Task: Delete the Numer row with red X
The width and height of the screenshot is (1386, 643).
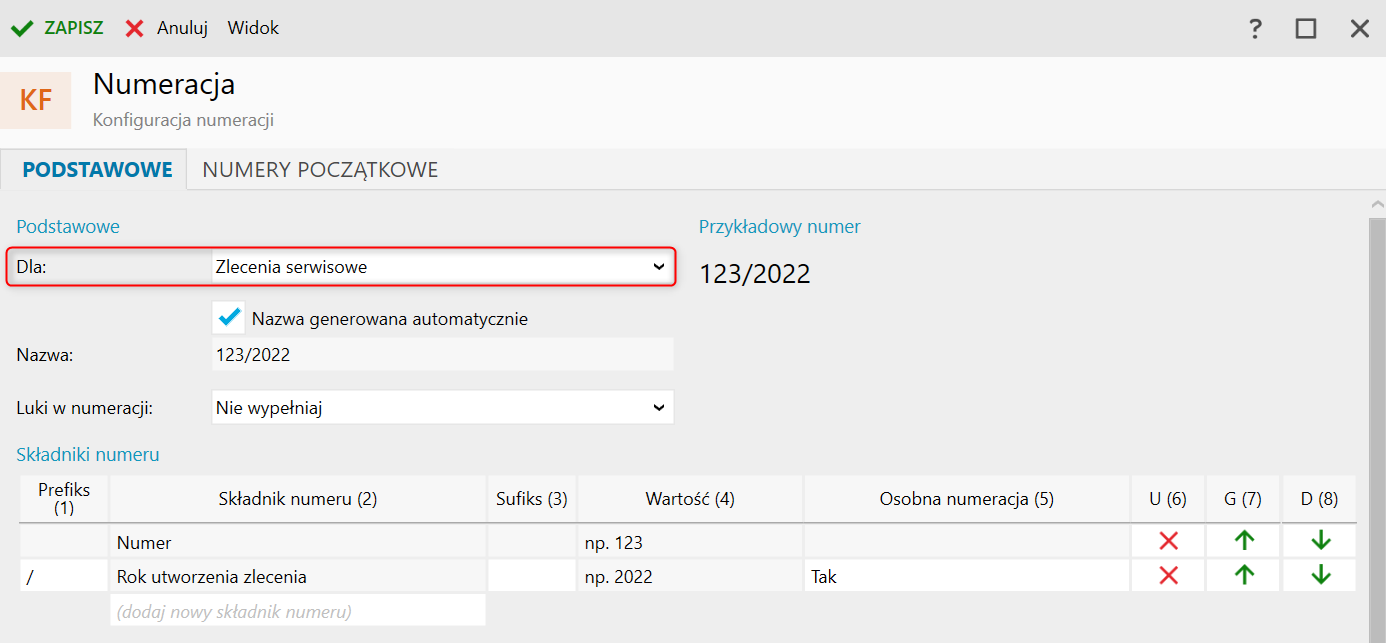Action: [x=1168, y=542]
